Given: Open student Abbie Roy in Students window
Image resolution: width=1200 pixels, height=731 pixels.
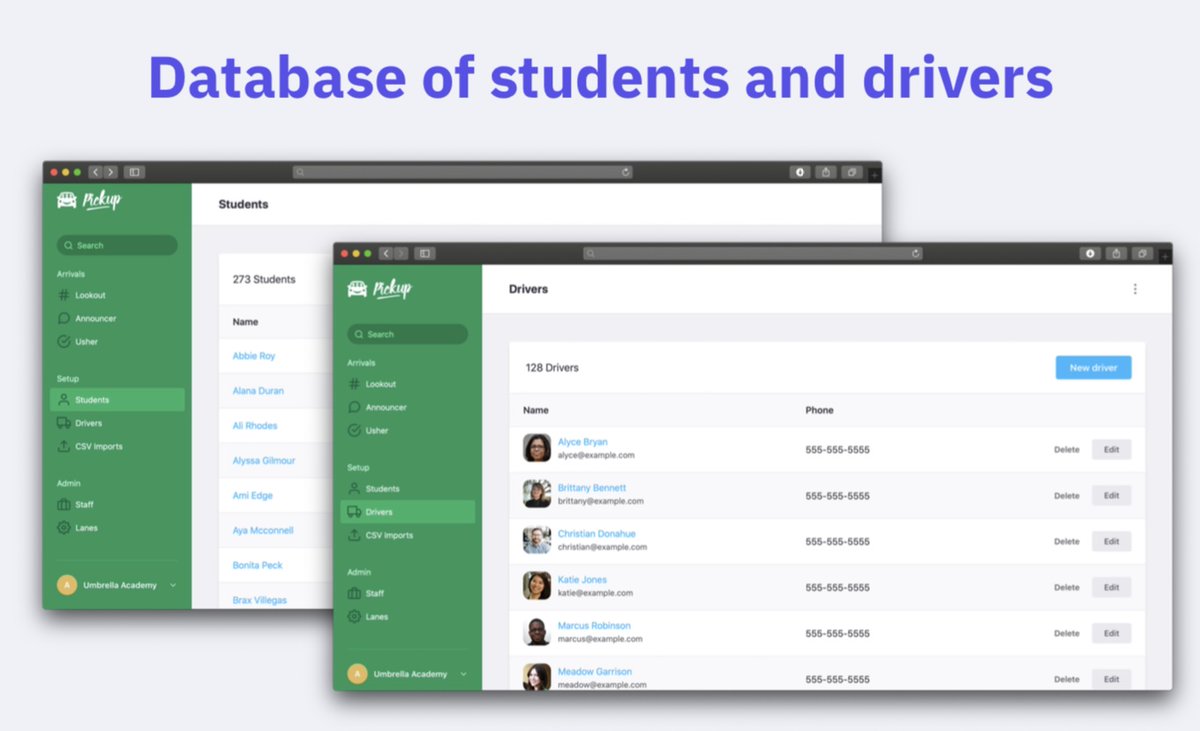Looking at the screenshot, I should tap(254, 356).
